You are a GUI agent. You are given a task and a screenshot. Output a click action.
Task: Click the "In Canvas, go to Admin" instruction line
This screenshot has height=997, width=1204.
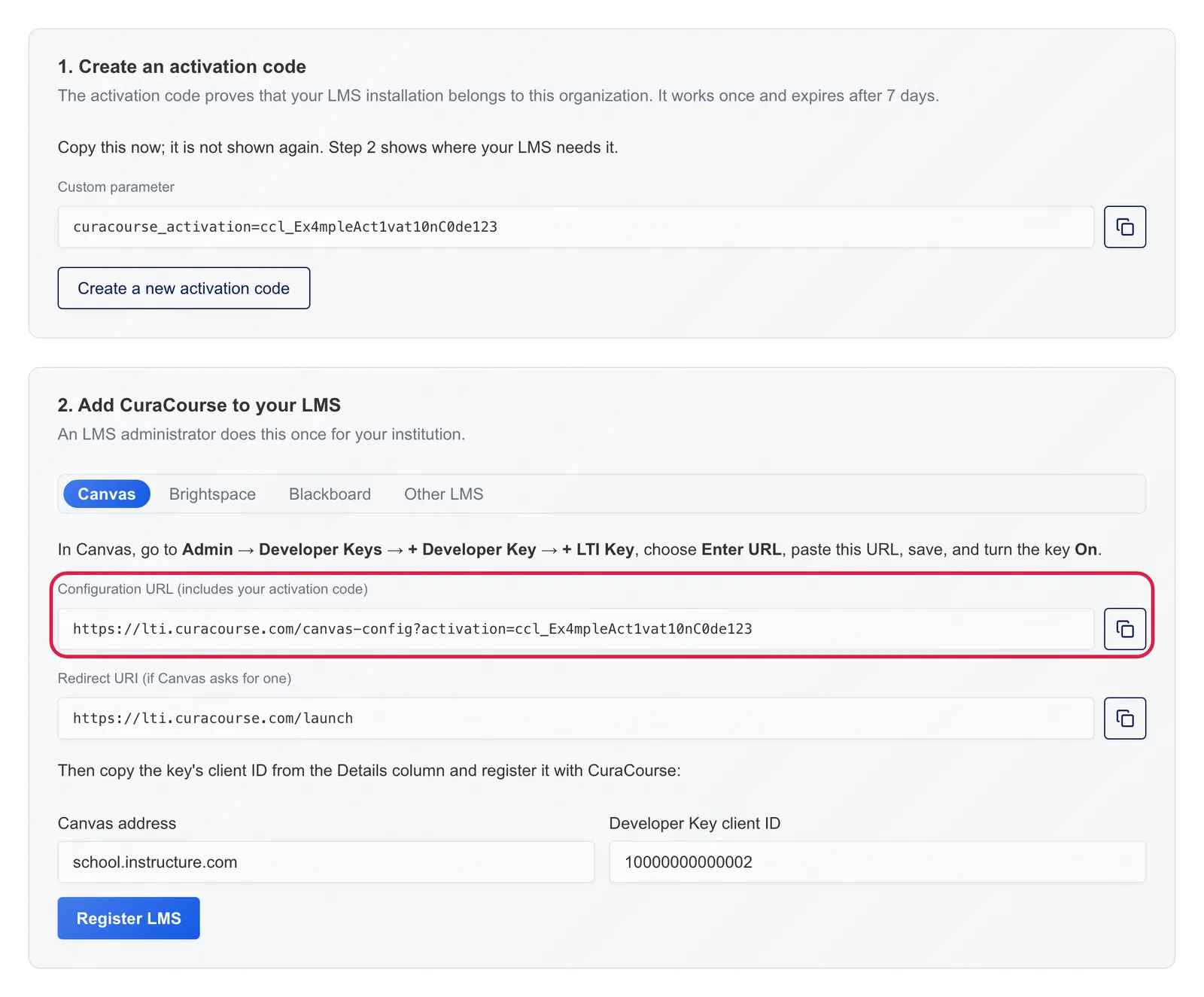pos(579,550)
